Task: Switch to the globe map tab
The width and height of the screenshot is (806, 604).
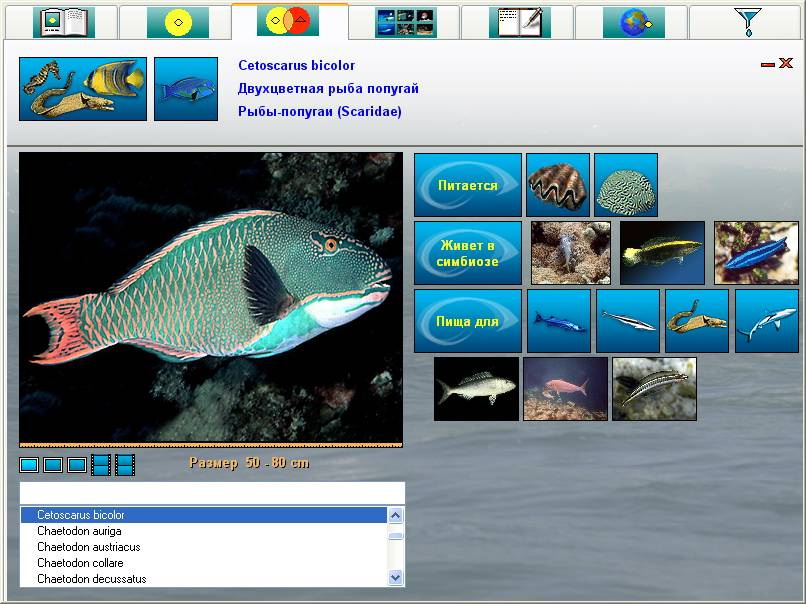Action: [x=634, y=23]
